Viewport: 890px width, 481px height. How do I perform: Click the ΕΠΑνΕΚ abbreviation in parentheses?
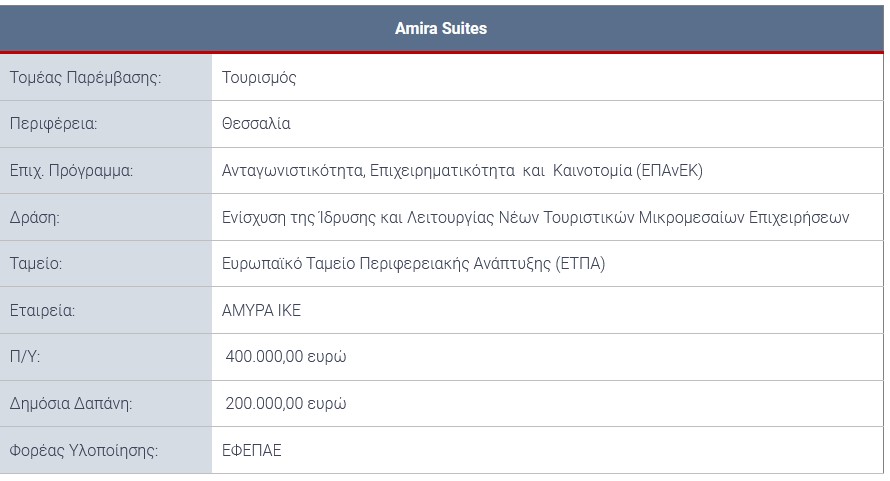tap(669, 171)
